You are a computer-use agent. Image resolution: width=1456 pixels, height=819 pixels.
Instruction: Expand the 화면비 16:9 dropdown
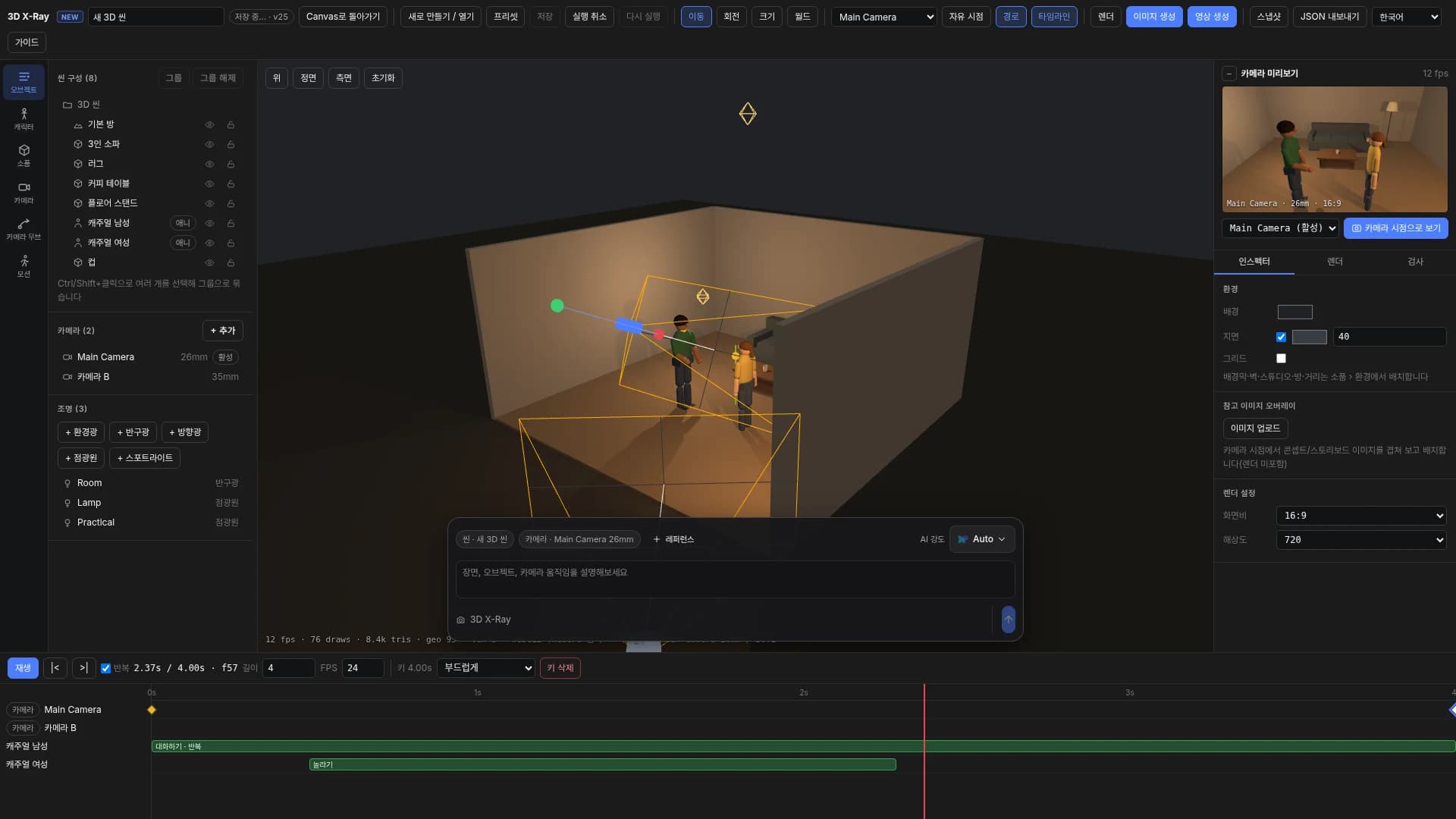pyautogui.click(x=1360, y=516)
